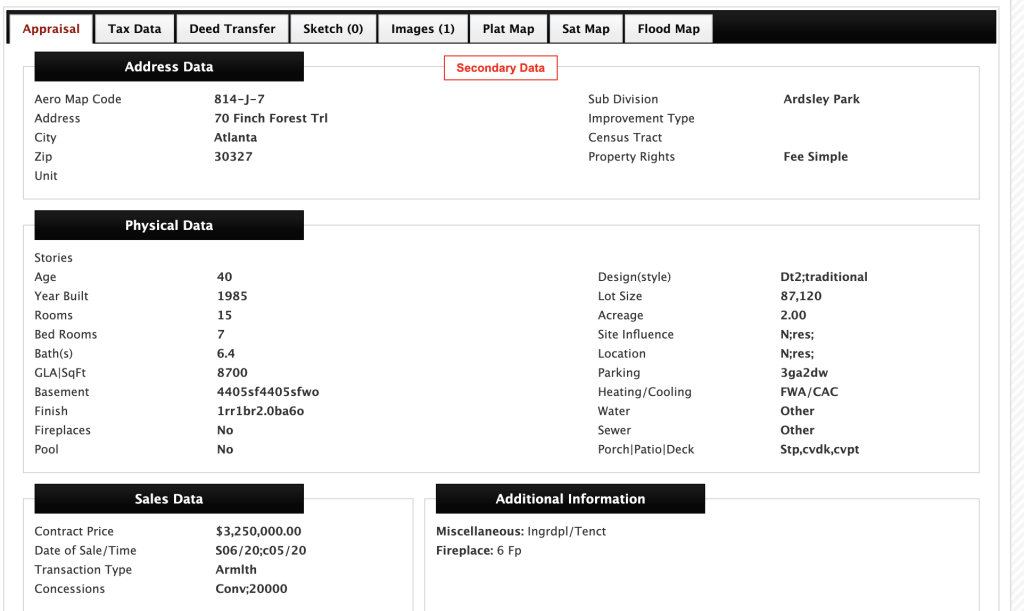Click the Fee Simple property rights value
Screen dimensions: 1024x611
coord(815,157)
